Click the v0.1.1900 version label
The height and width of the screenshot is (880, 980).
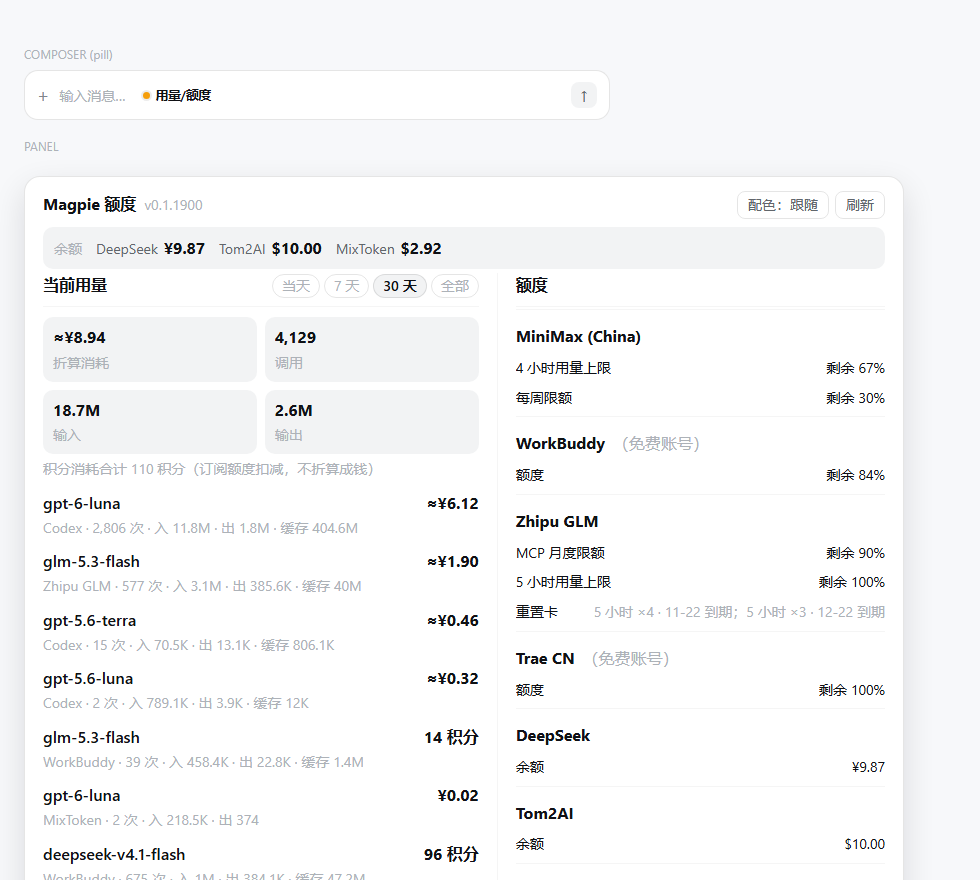(173, 206)
